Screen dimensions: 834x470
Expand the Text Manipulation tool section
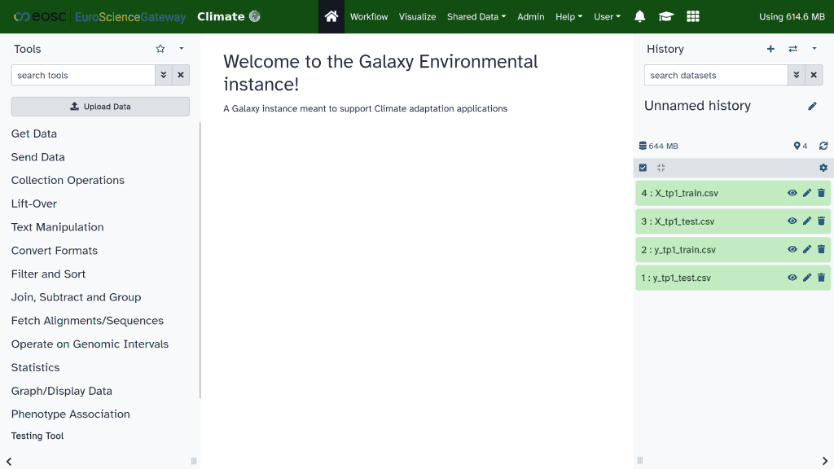57,227
